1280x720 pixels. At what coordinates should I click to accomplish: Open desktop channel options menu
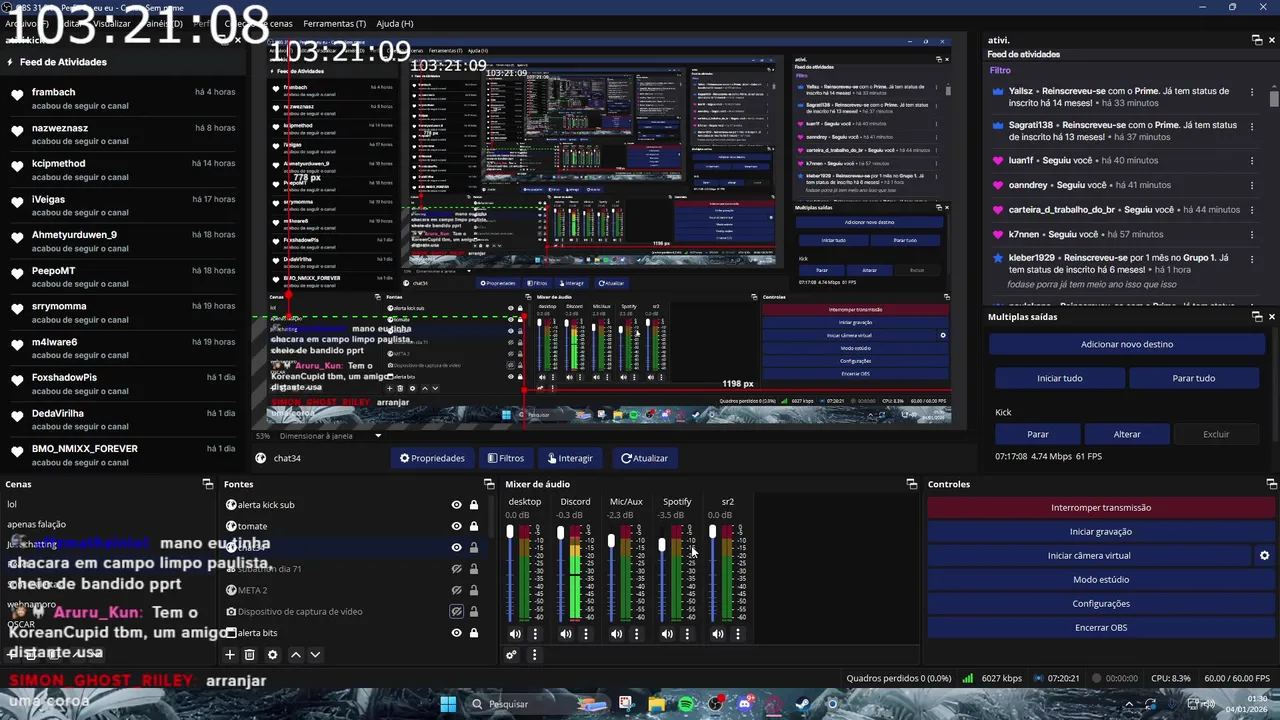point(535,634)
